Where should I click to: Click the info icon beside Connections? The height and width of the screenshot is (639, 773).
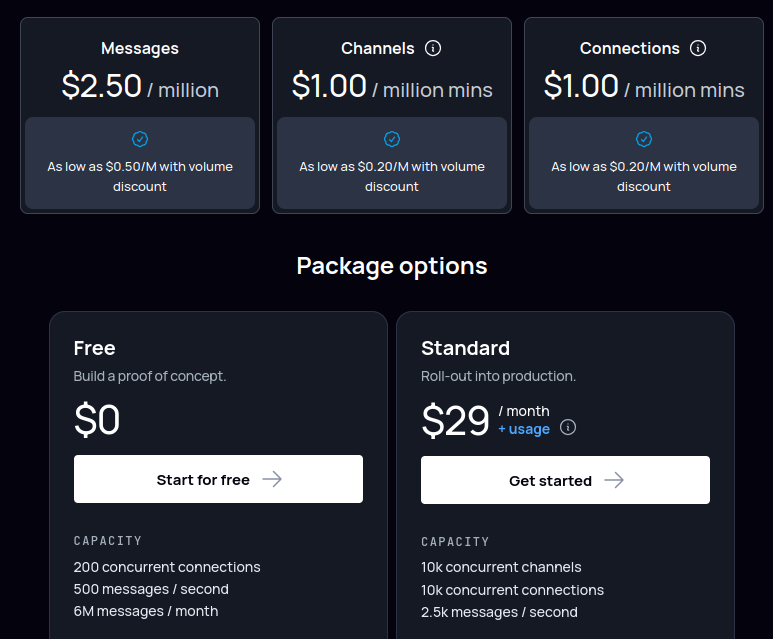699,48
